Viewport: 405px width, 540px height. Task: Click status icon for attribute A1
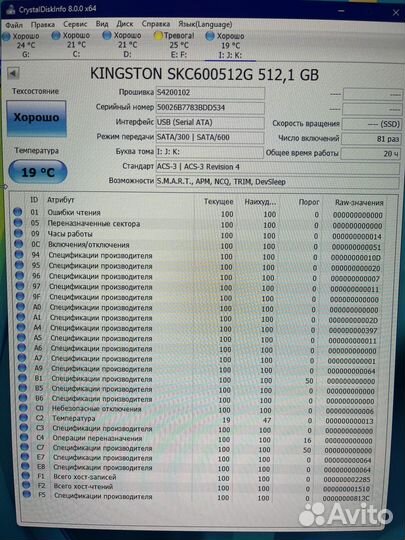(x=21, y=316)
